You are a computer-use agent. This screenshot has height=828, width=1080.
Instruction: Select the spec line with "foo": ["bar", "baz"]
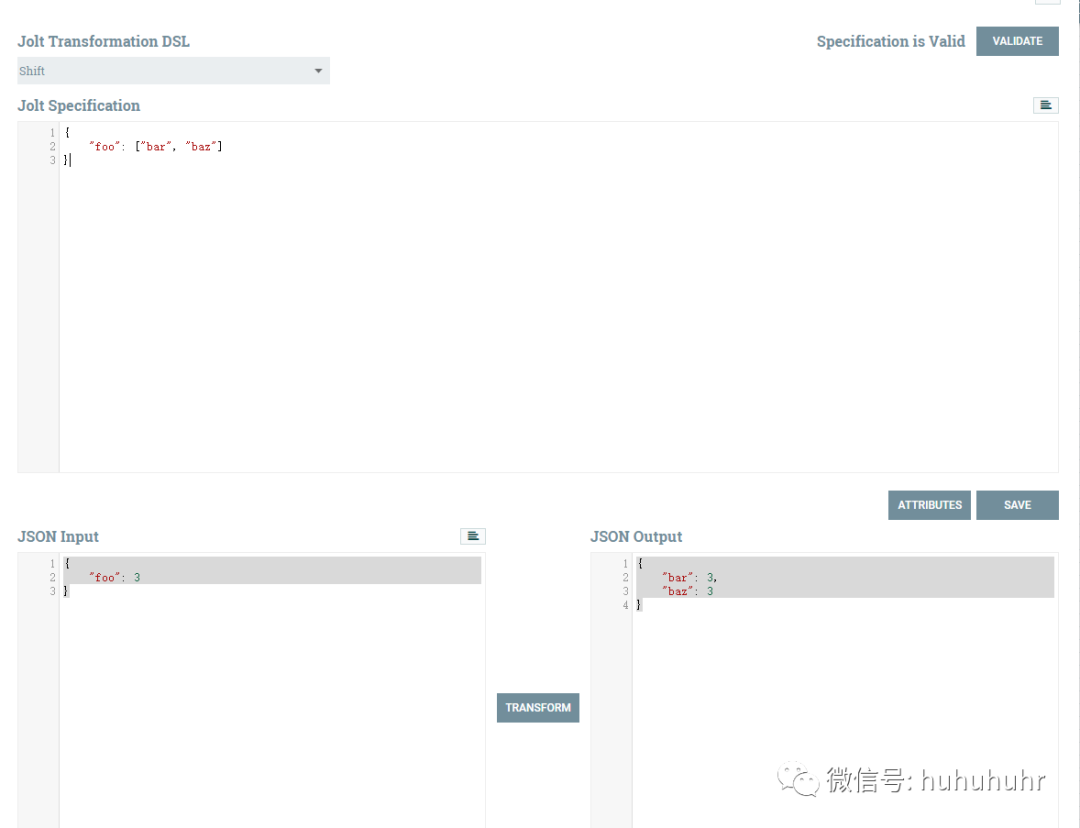[x=156, y=146]
